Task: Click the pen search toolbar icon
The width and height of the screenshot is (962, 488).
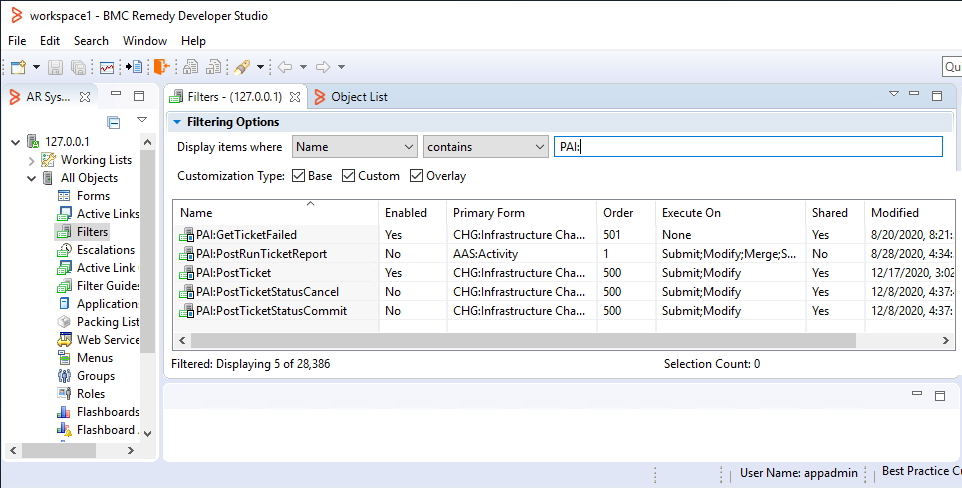Action: (242, 67)
